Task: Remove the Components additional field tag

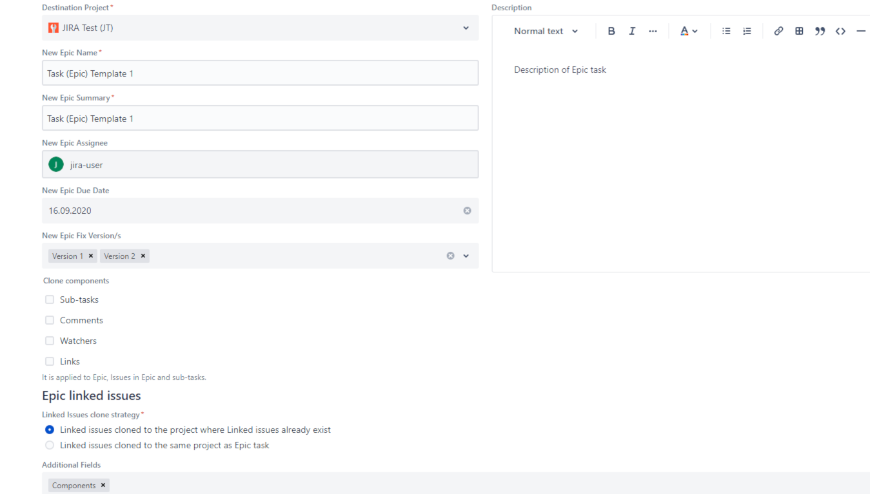Action: point(103,485)
